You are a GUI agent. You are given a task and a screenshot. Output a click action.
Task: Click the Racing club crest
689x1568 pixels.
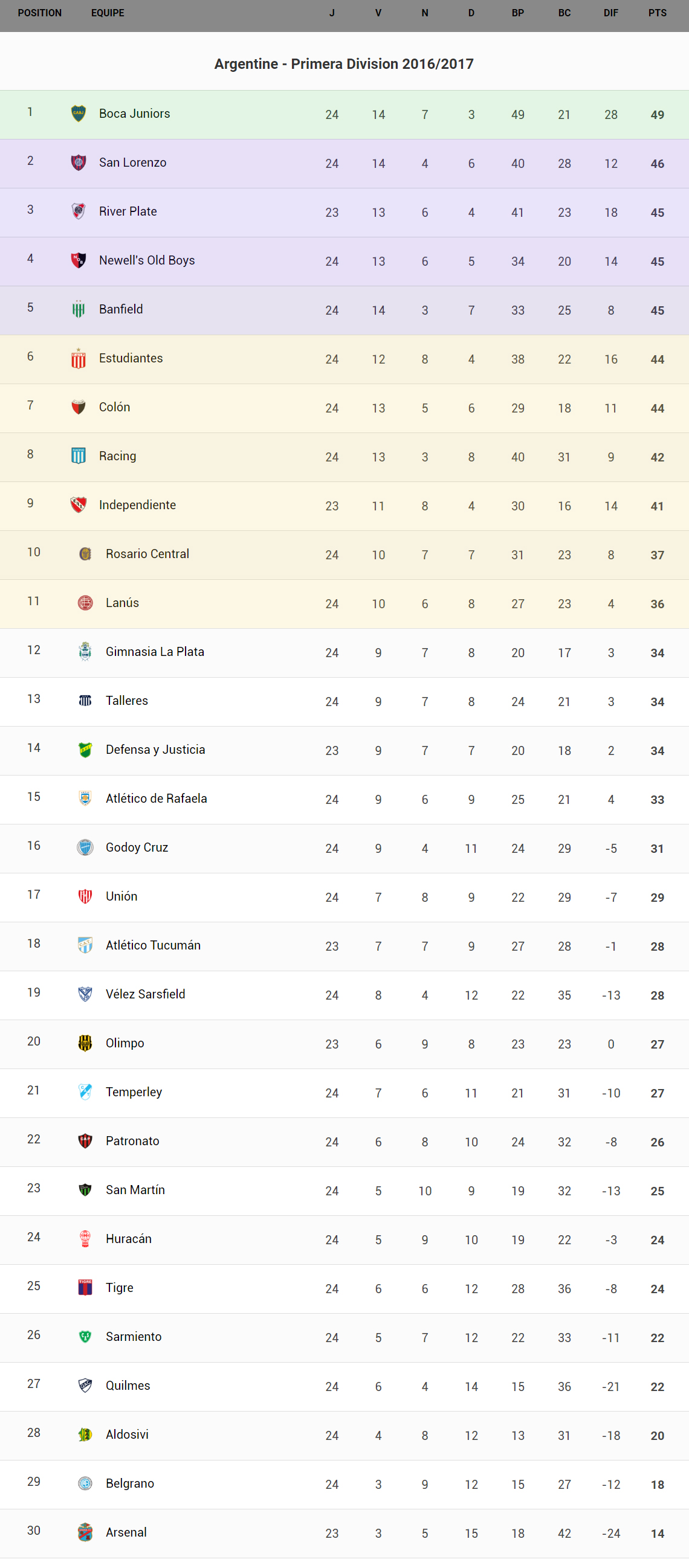click(x=79, y=456)
